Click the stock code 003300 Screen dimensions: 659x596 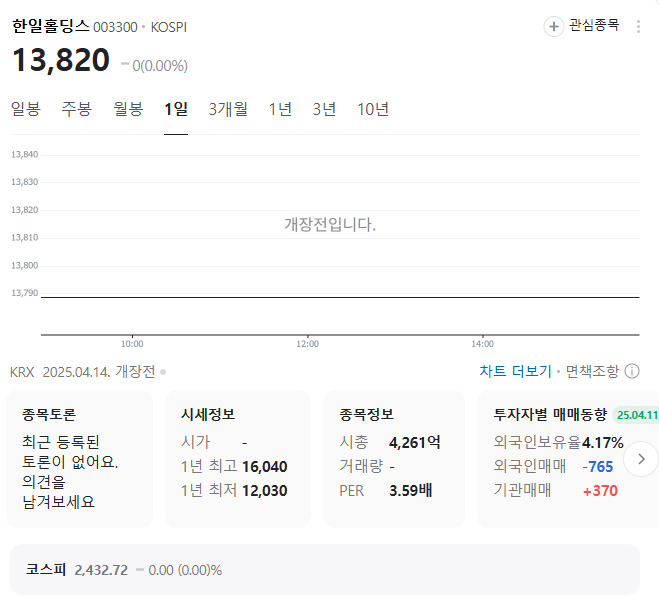(x=115, y=27)
